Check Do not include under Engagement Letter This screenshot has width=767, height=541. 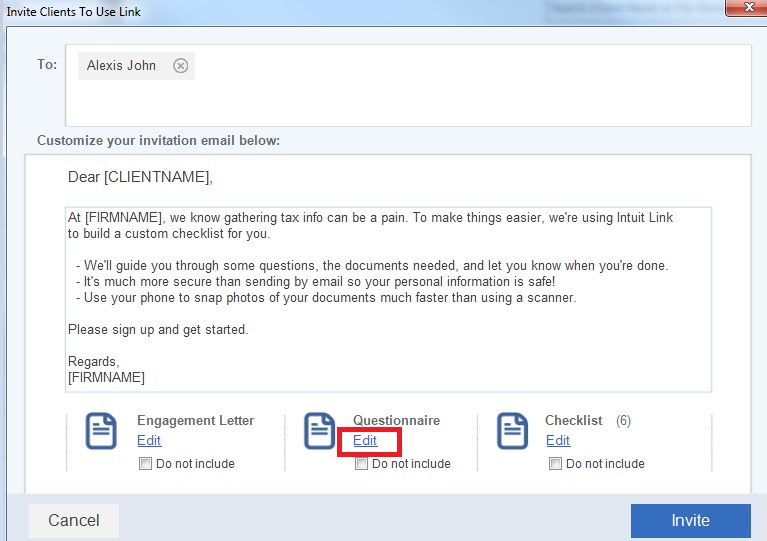point(145,463)
